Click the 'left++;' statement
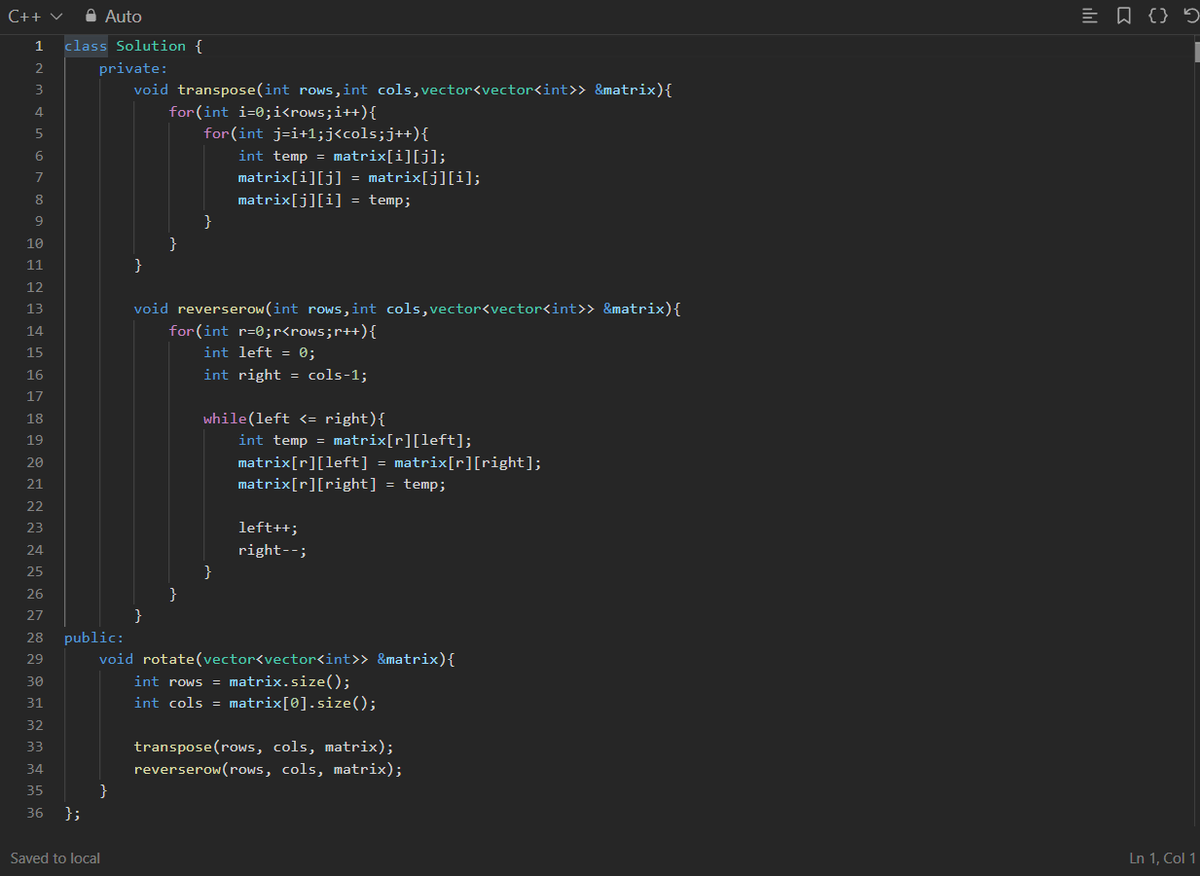1200x876 pixels. (268, 528)
